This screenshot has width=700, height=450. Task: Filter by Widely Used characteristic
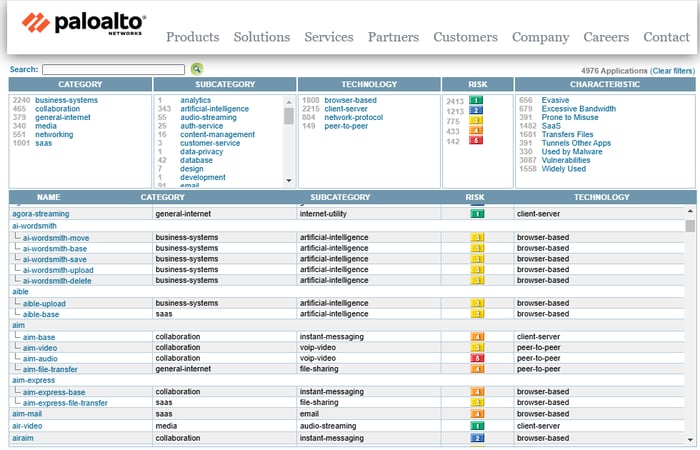563,169
